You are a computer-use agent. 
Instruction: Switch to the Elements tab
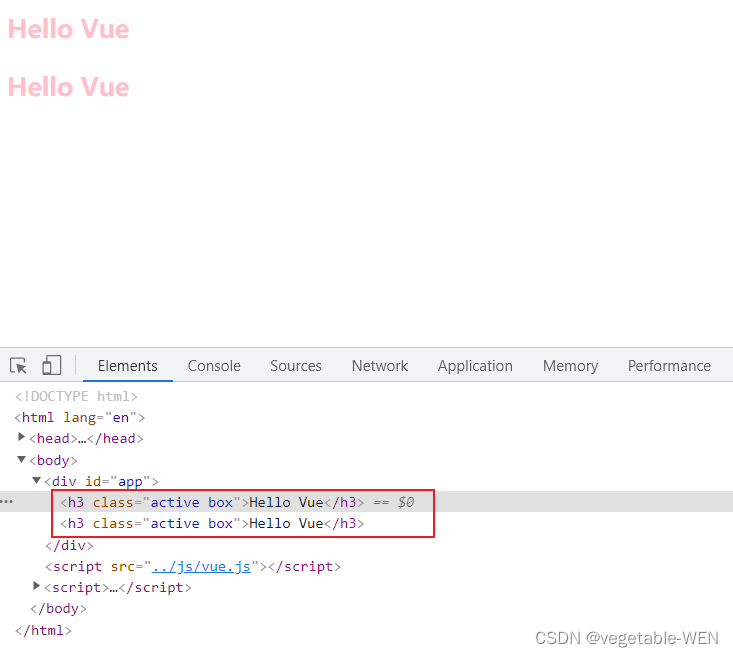(x=127, y=366)
